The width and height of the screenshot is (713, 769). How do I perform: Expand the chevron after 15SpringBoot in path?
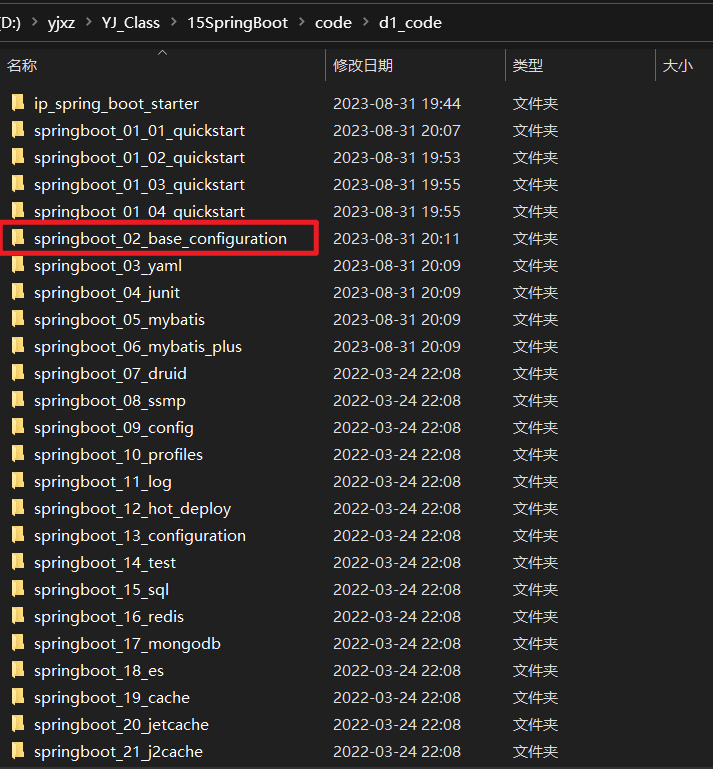click(x=302, y=22)
